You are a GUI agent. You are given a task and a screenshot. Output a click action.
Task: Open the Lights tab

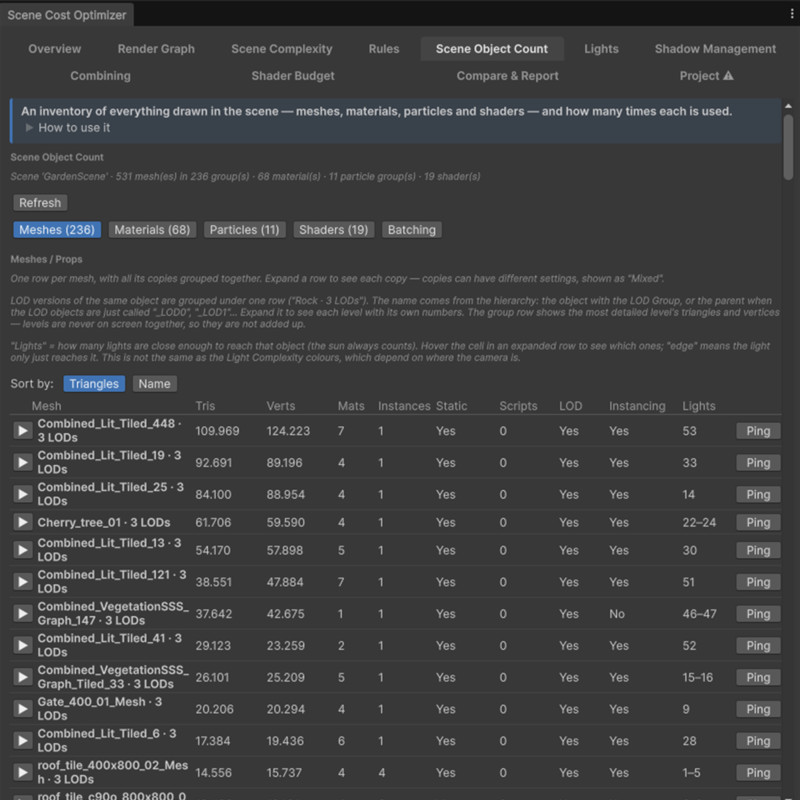(x=601, y=49)
